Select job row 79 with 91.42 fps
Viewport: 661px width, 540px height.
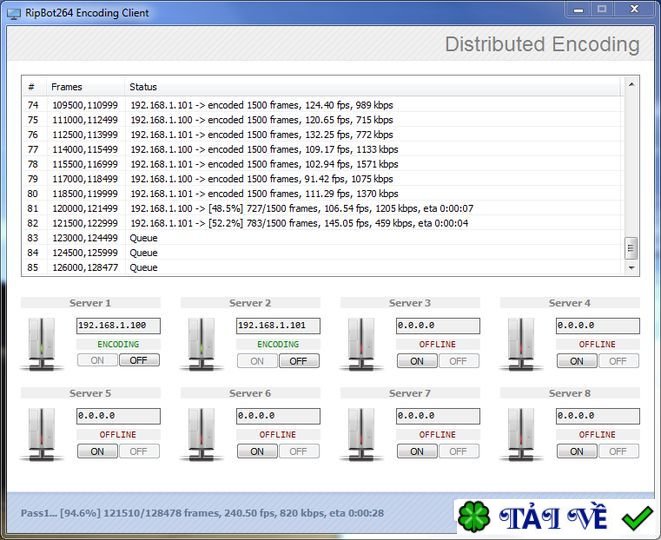[322, 179]
